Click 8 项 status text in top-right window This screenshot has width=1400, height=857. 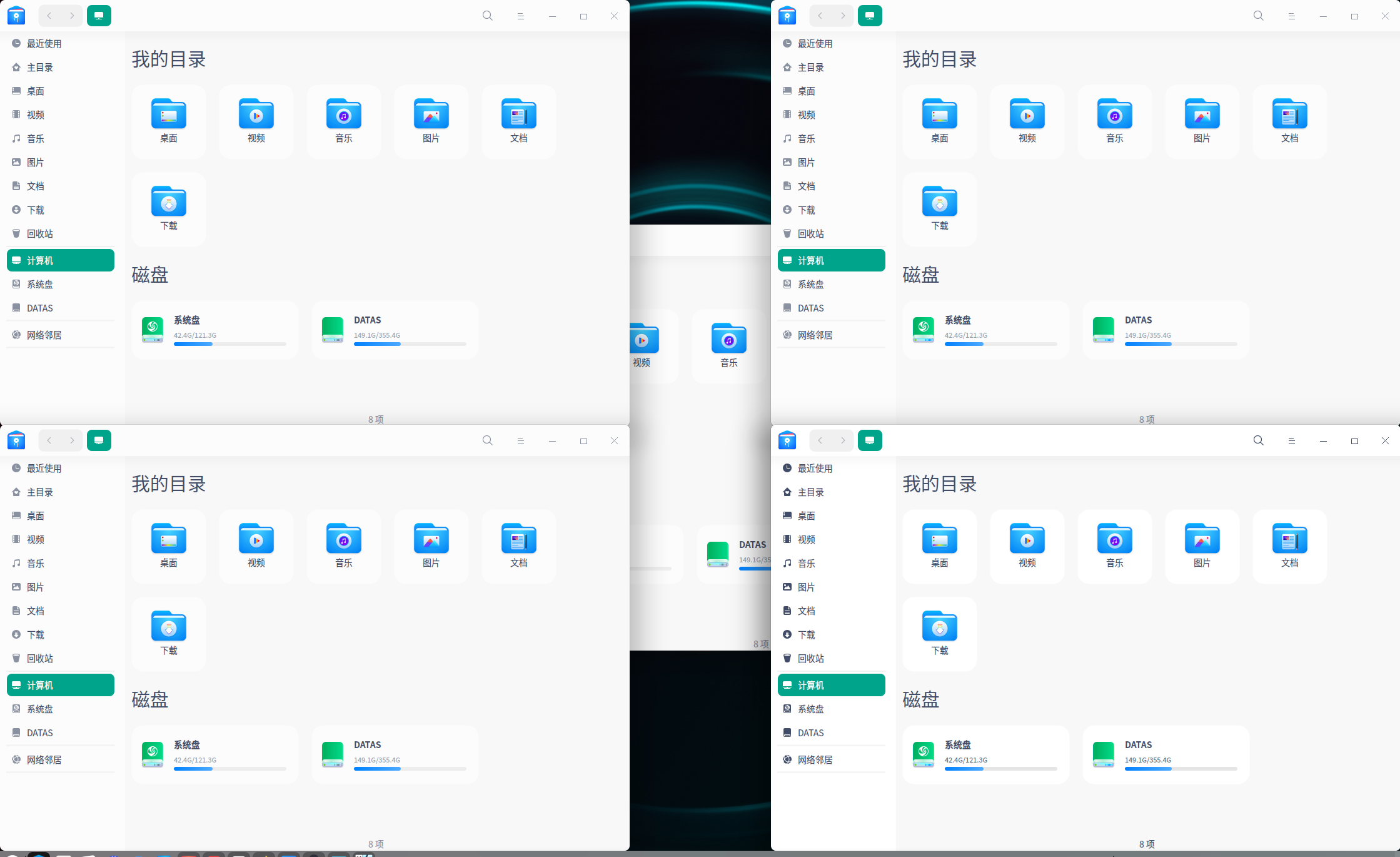(x=1147, y=419)
